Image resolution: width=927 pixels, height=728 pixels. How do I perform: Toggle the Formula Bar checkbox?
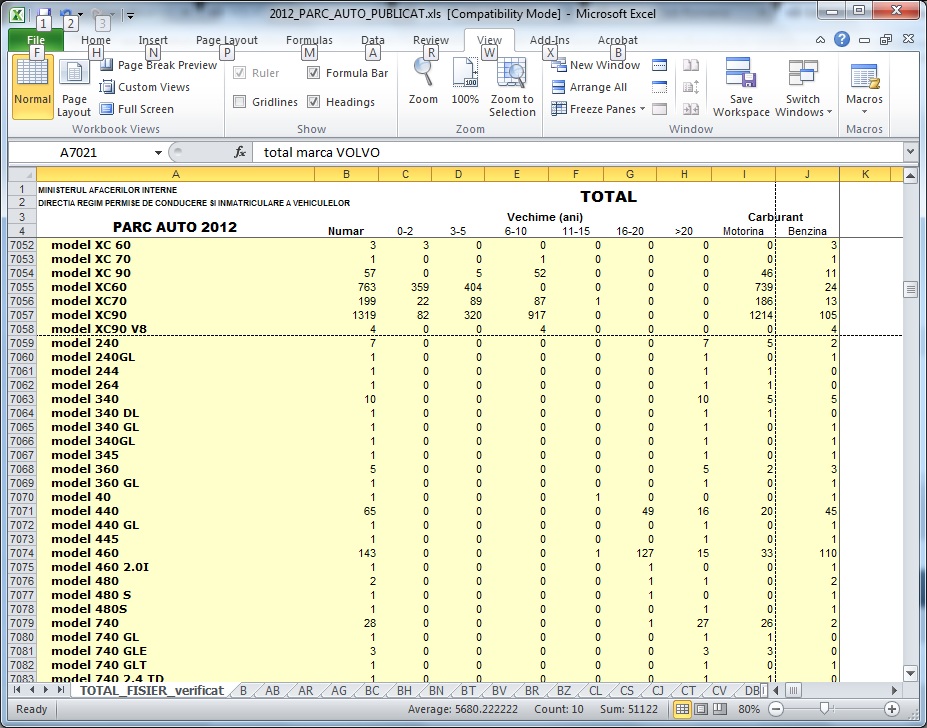[313, 73]
